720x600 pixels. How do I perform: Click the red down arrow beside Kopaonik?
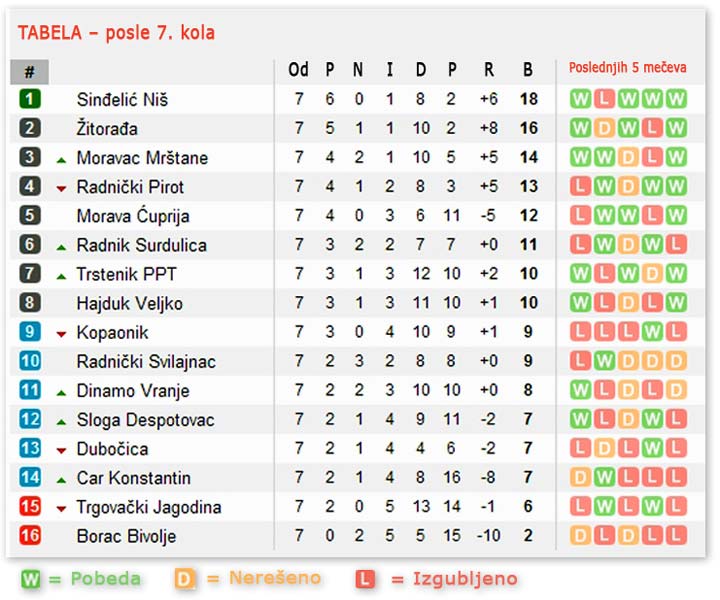61,333
